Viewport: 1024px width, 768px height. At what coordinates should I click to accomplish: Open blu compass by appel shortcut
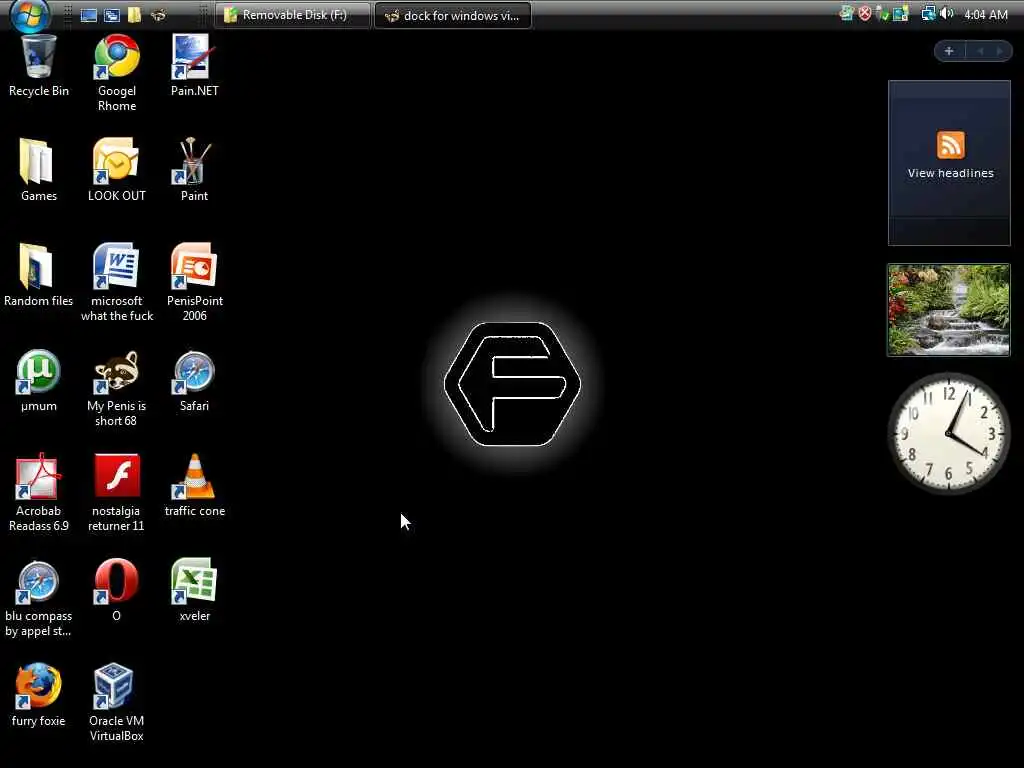(39, 598)
